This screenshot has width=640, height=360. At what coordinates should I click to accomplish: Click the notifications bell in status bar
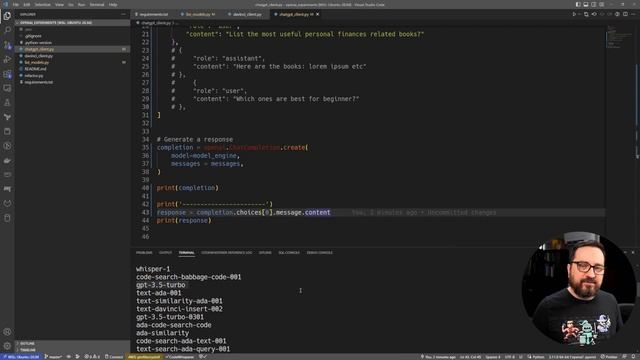coord(633,357)
